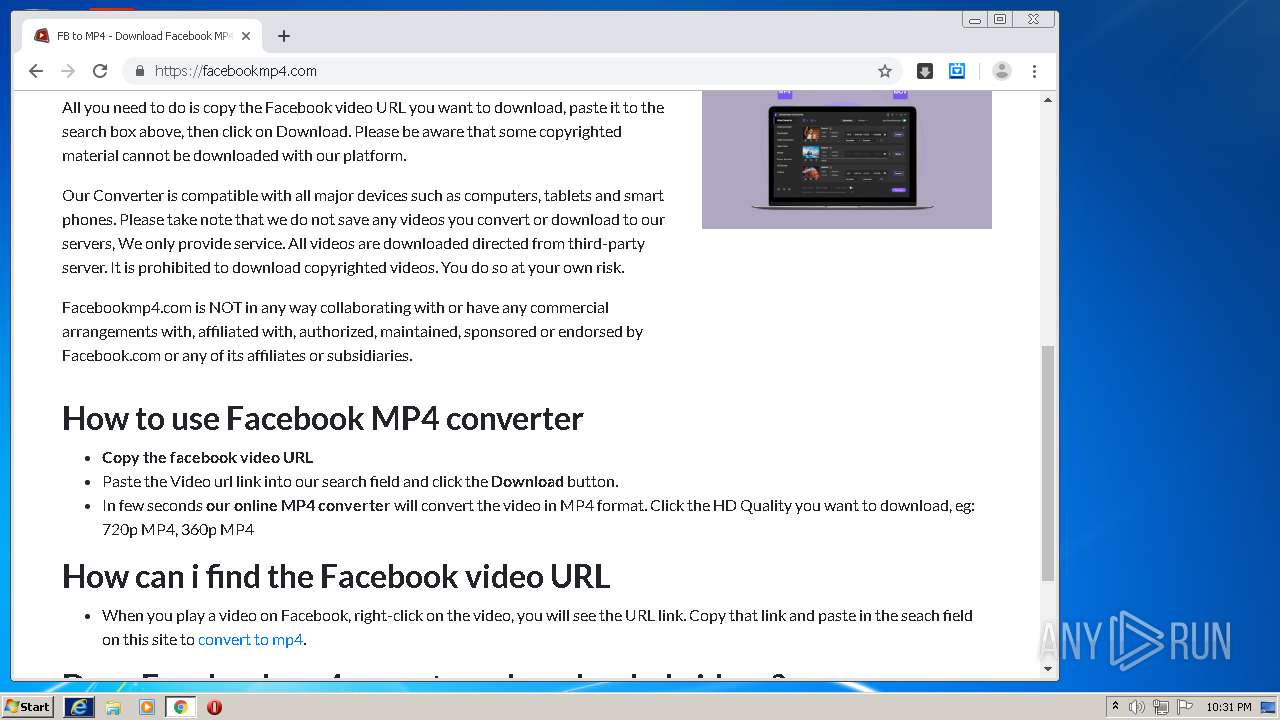The height and width of the screenshot is (720, 1280).
Task: Click the page scrollbar's down arrow
Action: pos(1048,669)
